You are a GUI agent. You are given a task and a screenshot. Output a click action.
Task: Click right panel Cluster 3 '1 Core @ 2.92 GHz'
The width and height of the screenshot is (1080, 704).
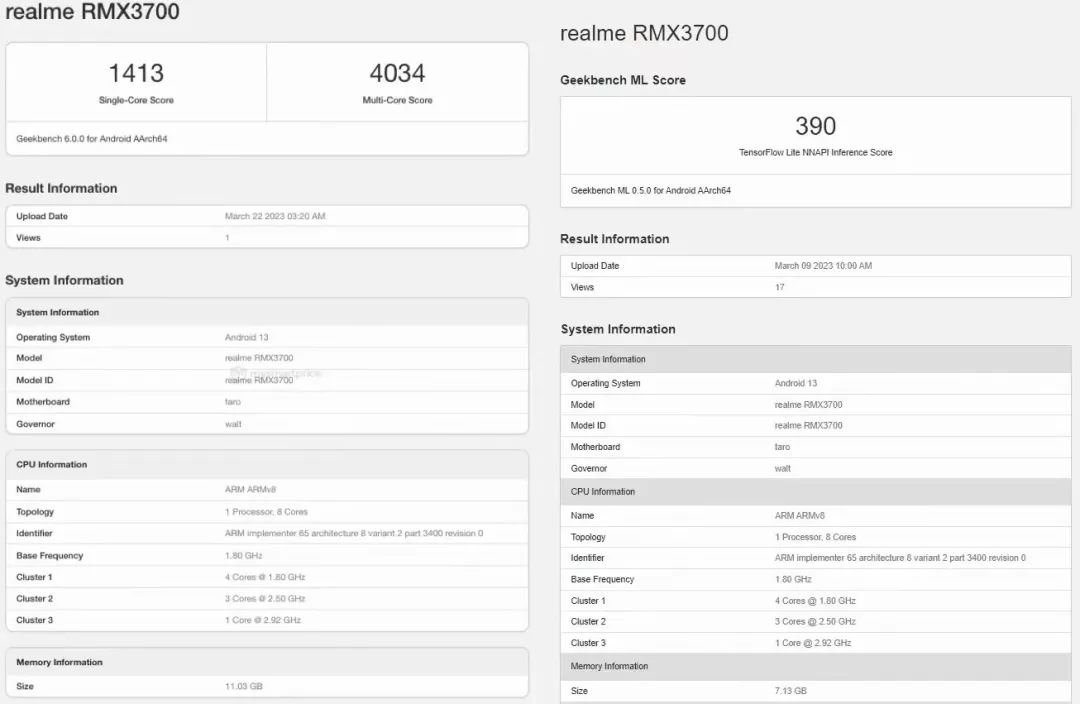point(813,643)
